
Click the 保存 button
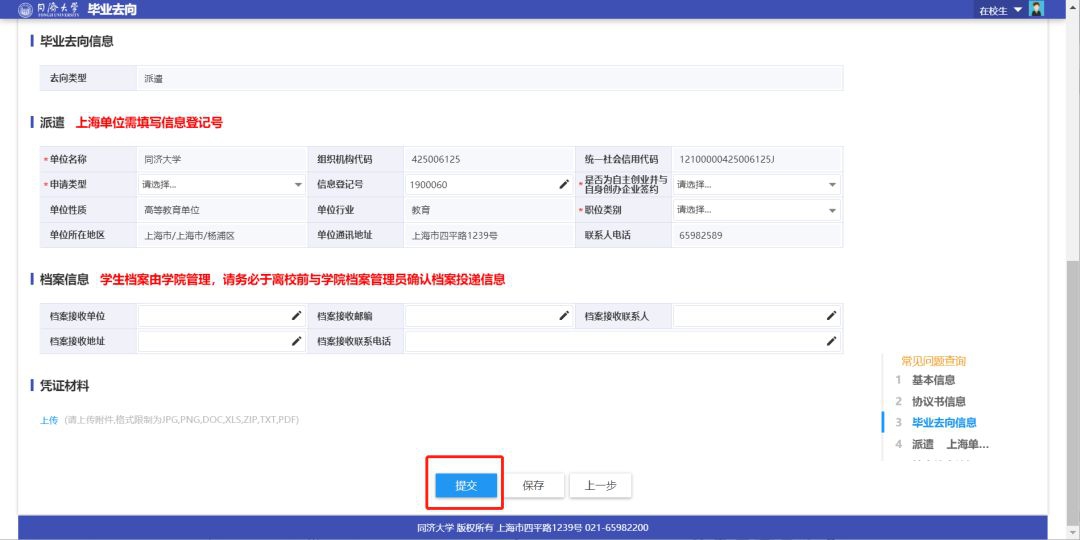[x=533, y=485]
